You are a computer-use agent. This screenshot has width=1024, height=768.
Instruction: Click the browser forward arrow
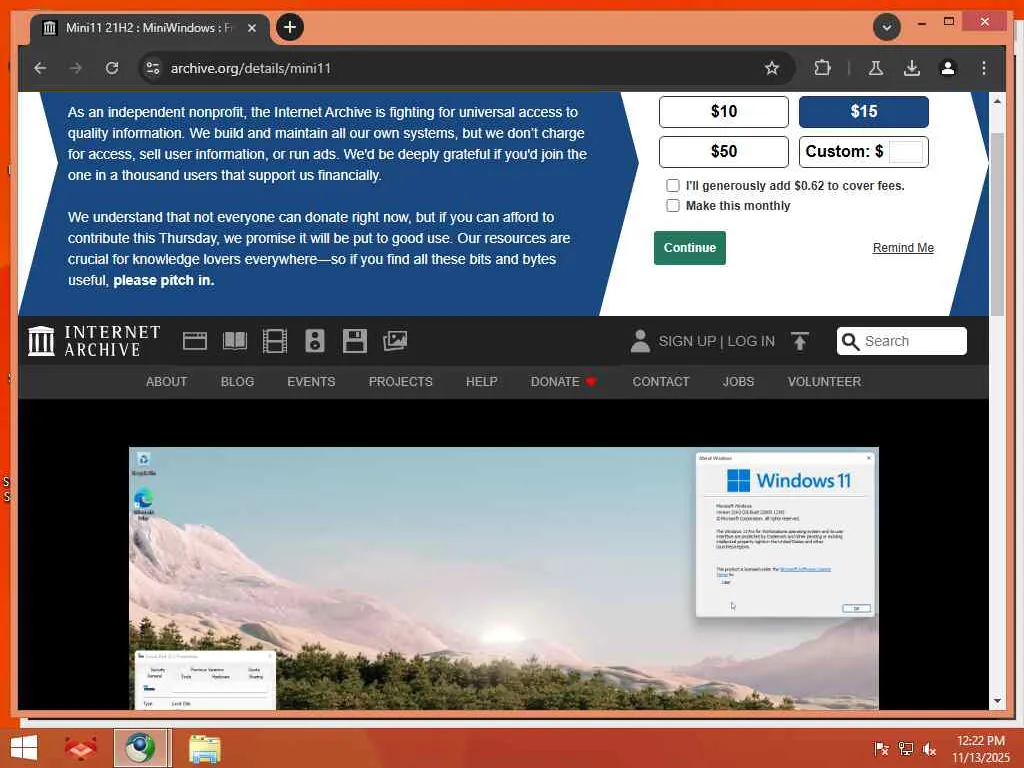pos(76,68)
